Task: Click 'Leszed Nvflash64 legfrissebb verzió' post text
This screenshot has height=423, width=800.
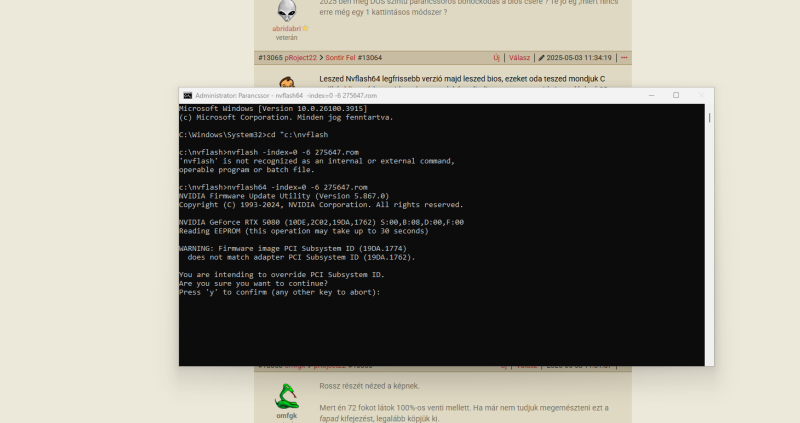Action: point(462,79)
